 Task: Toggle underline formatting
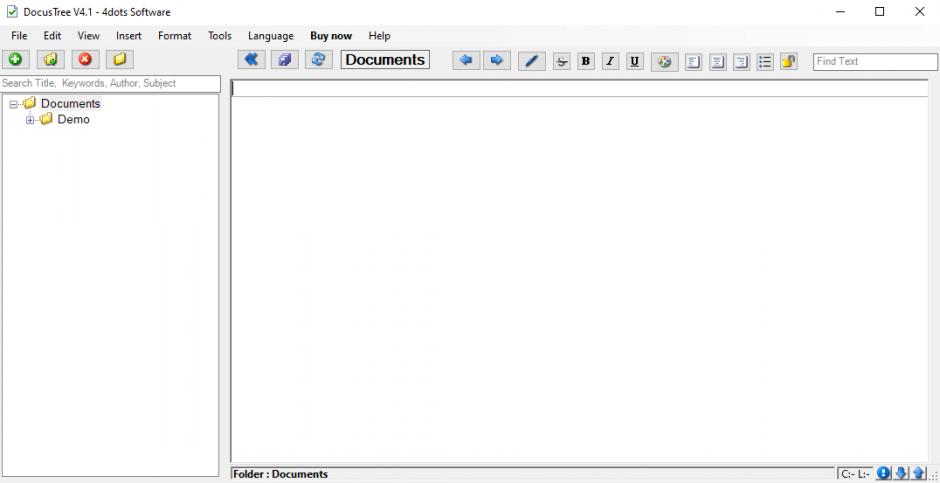[x=635, y=61]
